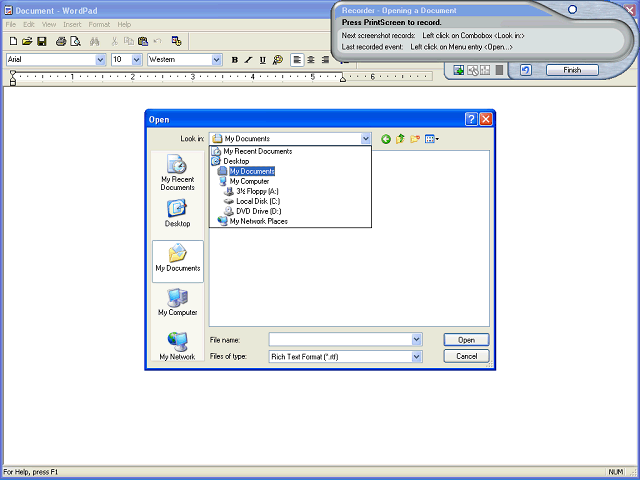The width and height of the screenshot is (640, 480).
Task: Click the Cancel button in dialog
Action: [x=466, y=356]
